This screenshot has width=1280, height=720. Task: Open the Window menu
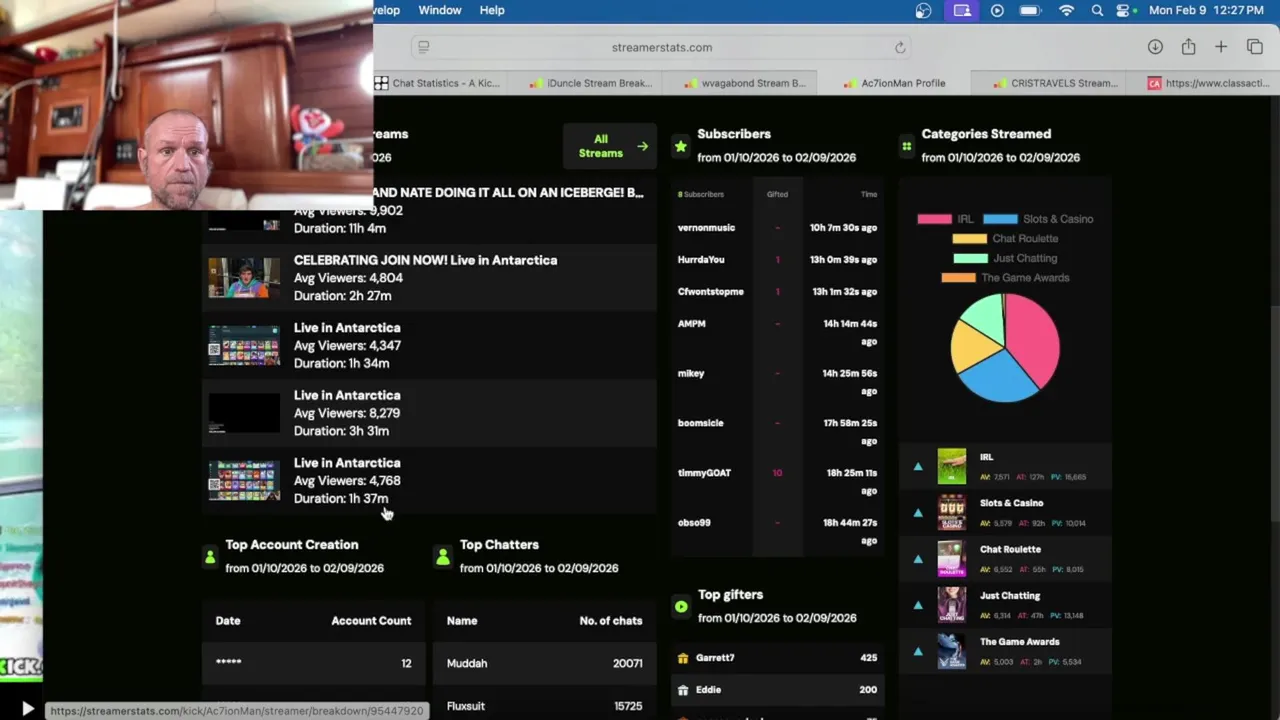(440, 10)
